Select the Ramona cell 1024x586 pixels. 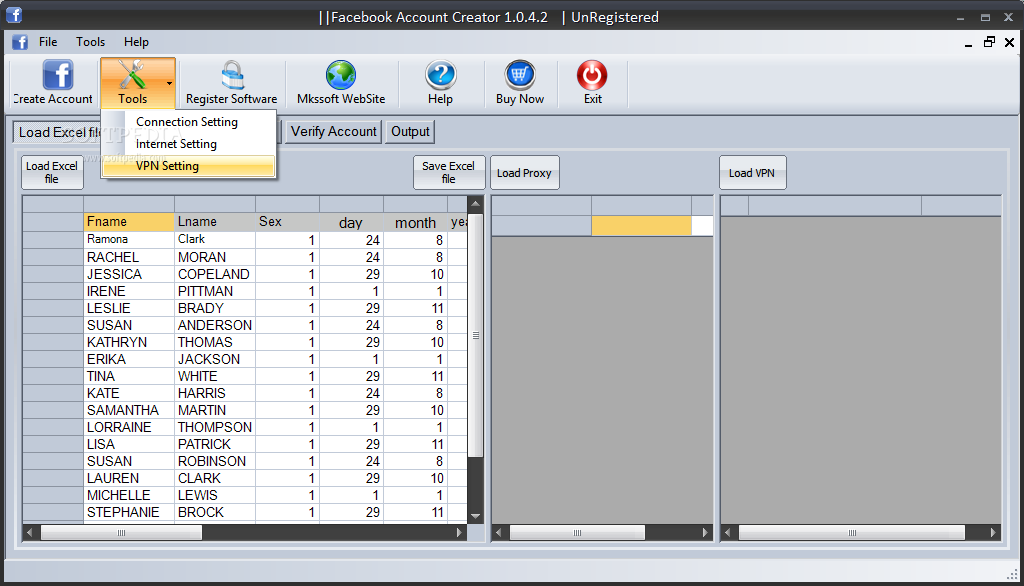point(129,240)
